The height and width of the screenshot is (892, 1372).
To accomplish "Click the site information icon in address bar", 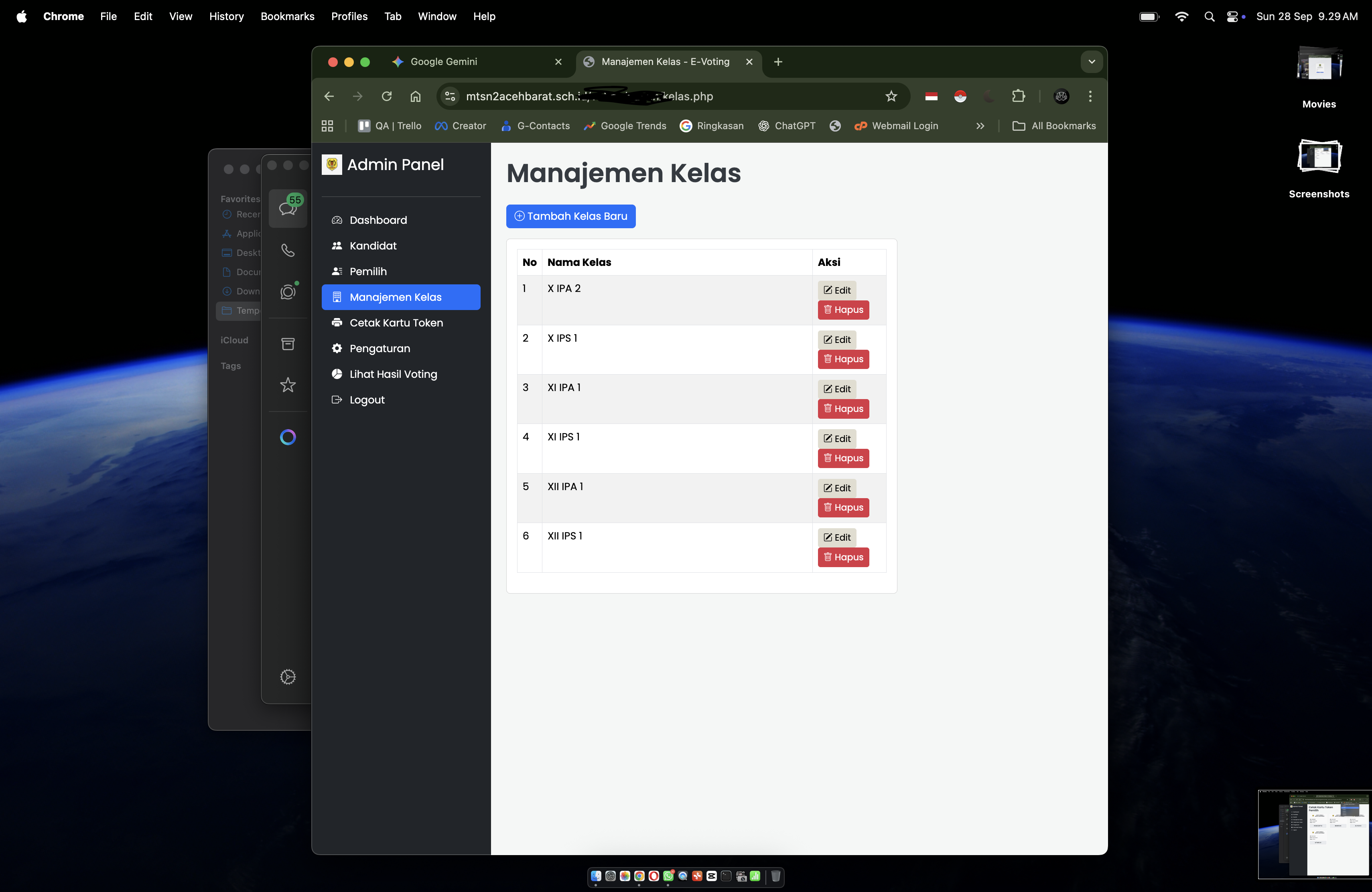I will point(451,96).
